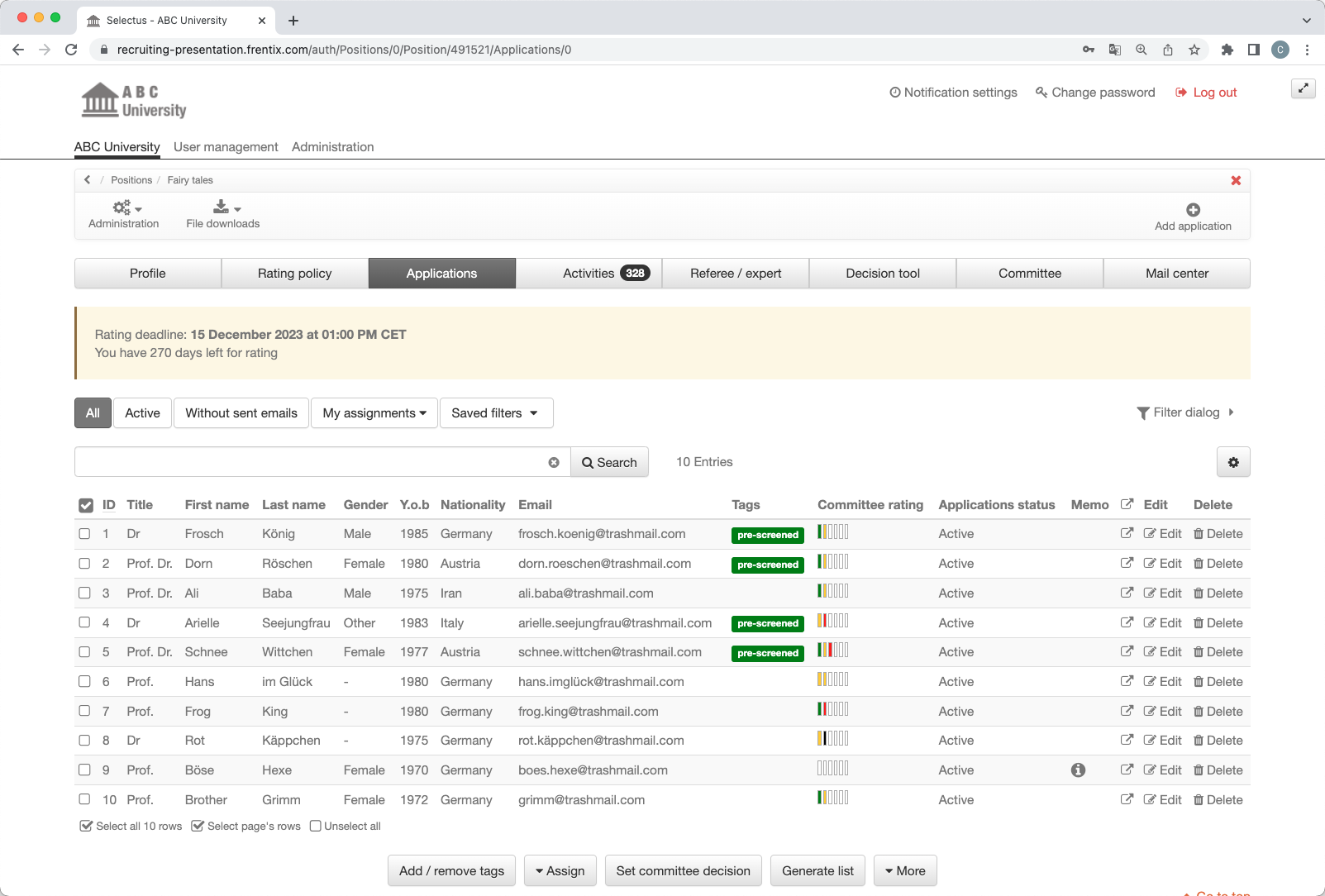
Task: Check the row 1 König checkbox
Action: [84, 534]
